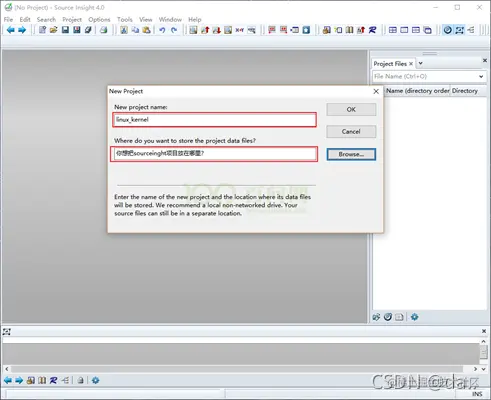Expand the File Name combo box arrow

(481, 76)
